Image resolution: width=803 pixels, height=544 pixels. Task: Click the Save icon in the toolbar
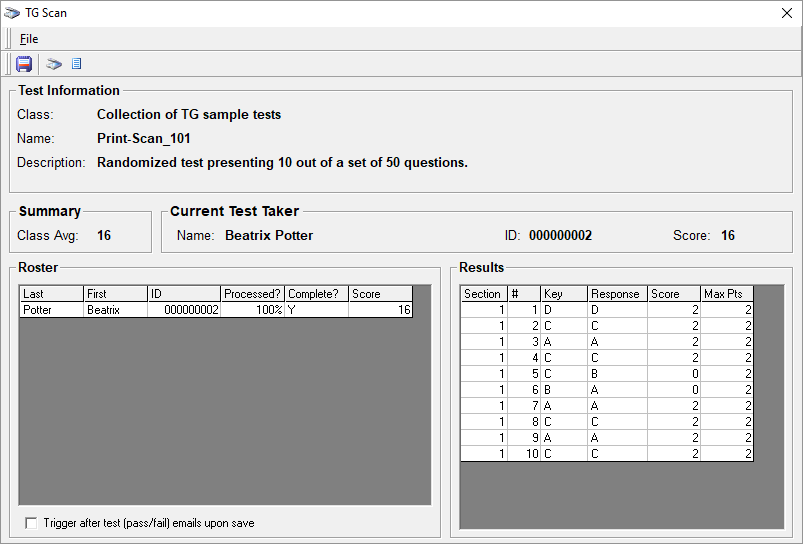click(x=24, y=64)
